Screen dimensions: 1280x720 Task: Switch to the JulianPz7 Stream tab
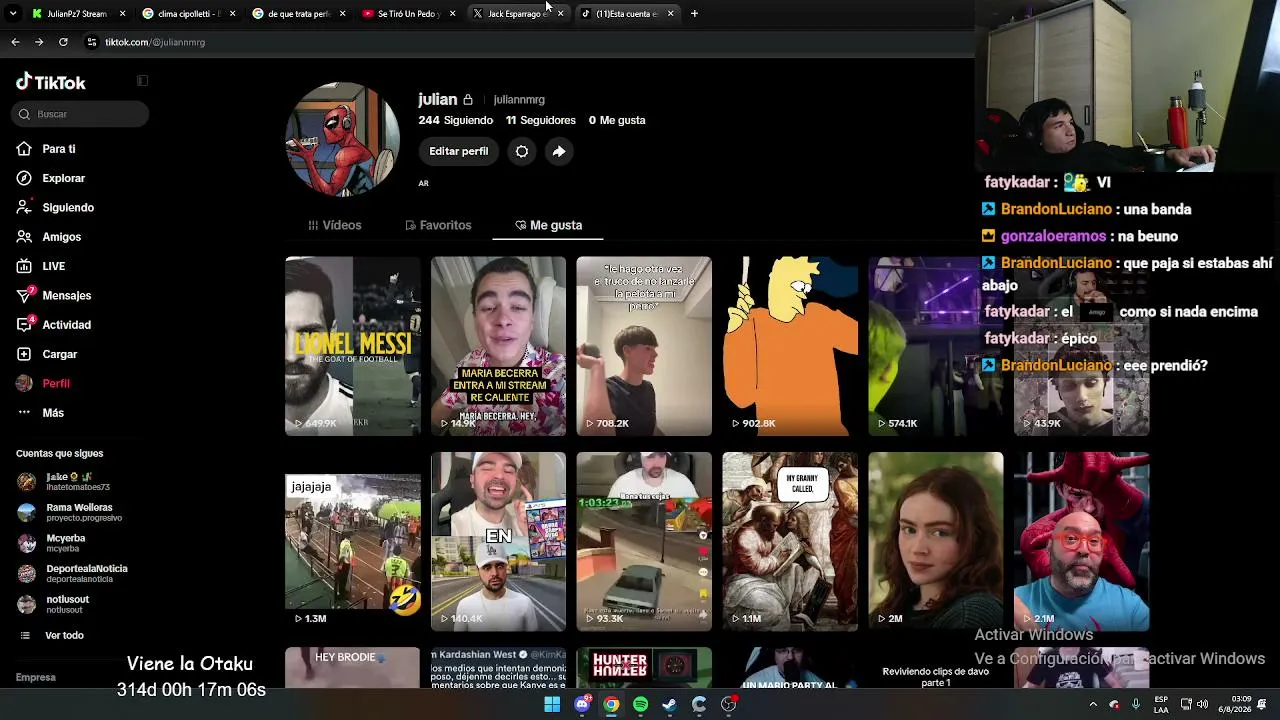point(78,14)
